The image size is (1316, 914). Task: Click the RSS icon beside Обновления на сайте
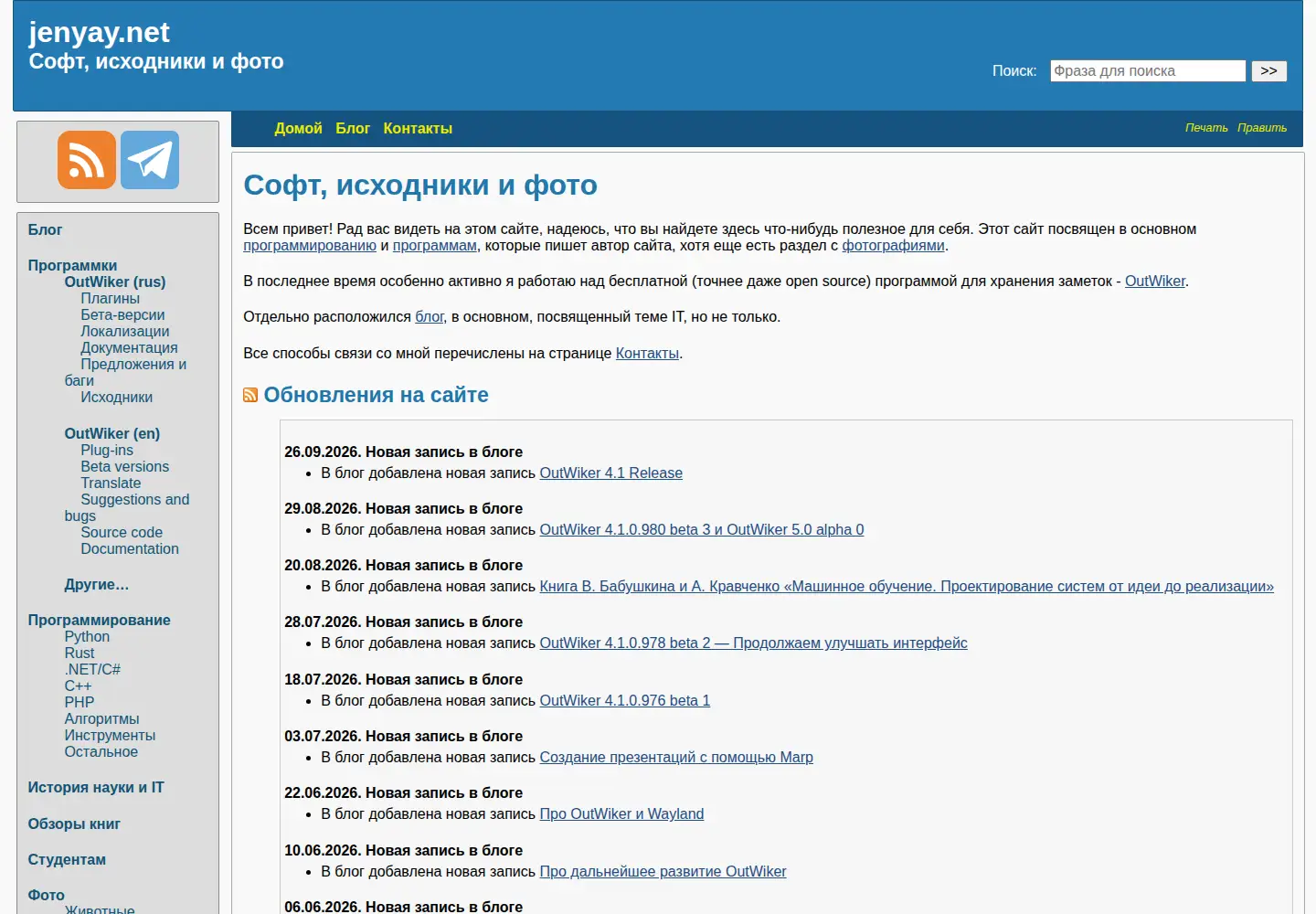pos(250,395)
